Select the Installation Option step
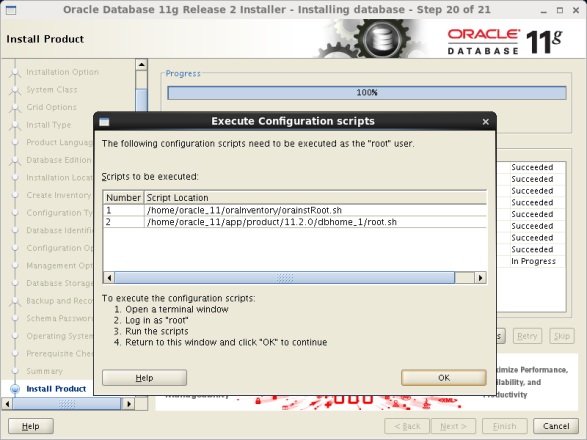The height and width of the screenshot is (440, 587). click(x=63, y=72)
